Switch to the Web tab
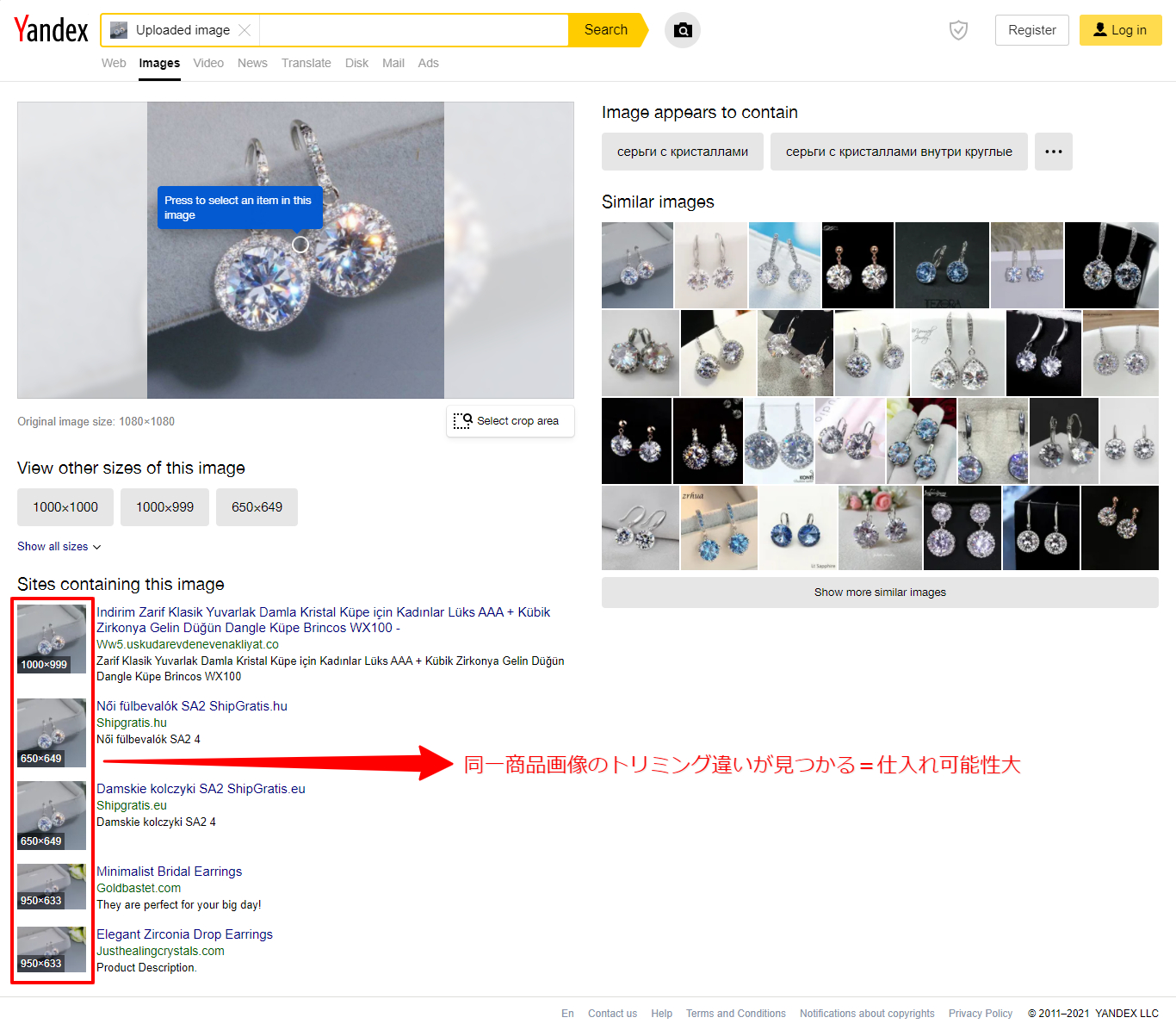The width and height of the screenshot is (1176, 1030). tap(114, 63)
